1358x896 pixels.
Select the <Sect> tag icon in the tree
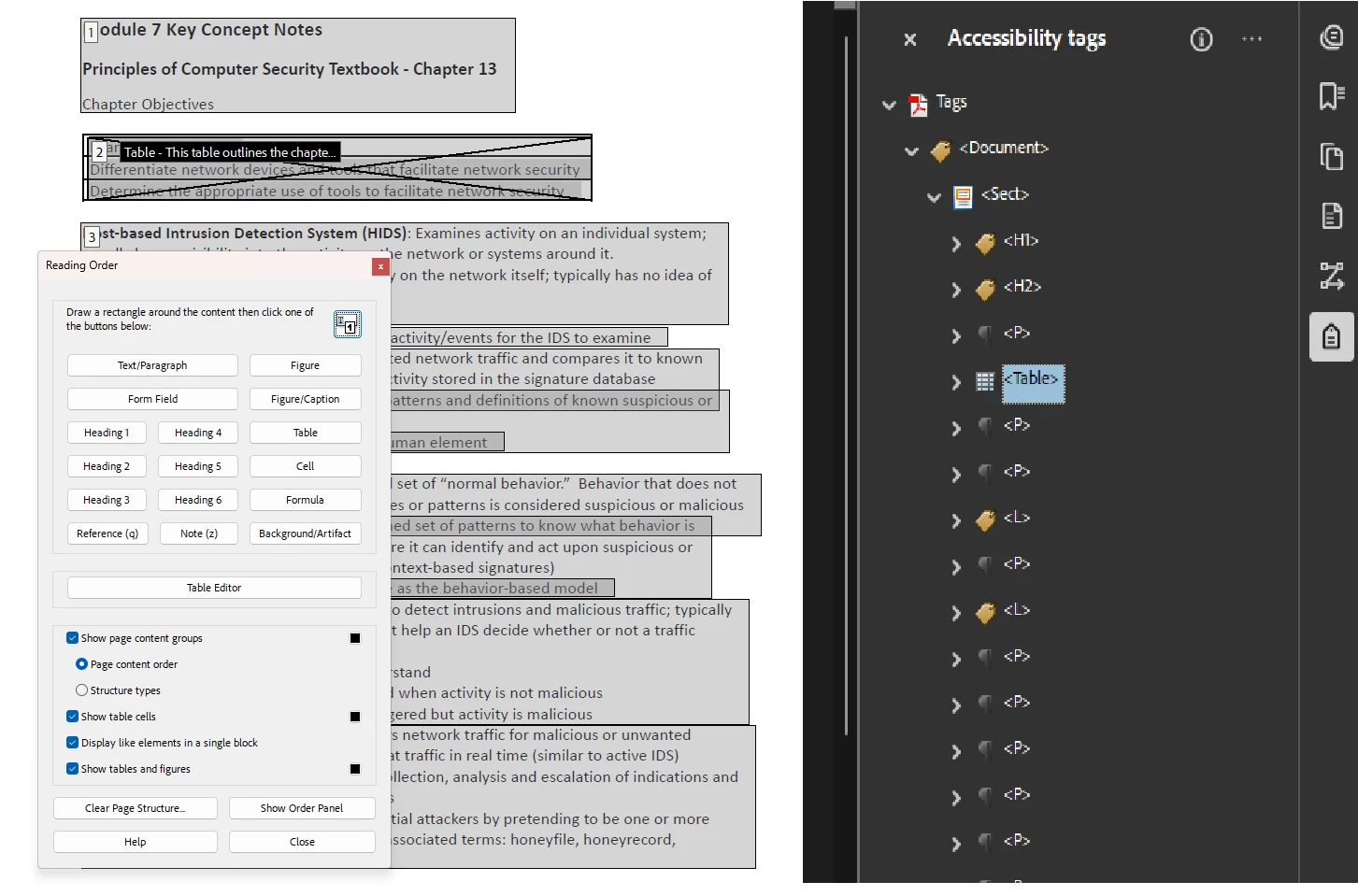(x=963, y=196)
